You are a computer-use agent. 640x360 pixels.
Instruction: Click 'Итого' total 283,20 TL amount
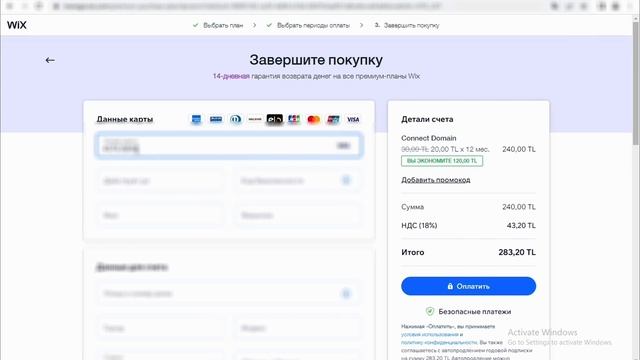coord(517,252)
